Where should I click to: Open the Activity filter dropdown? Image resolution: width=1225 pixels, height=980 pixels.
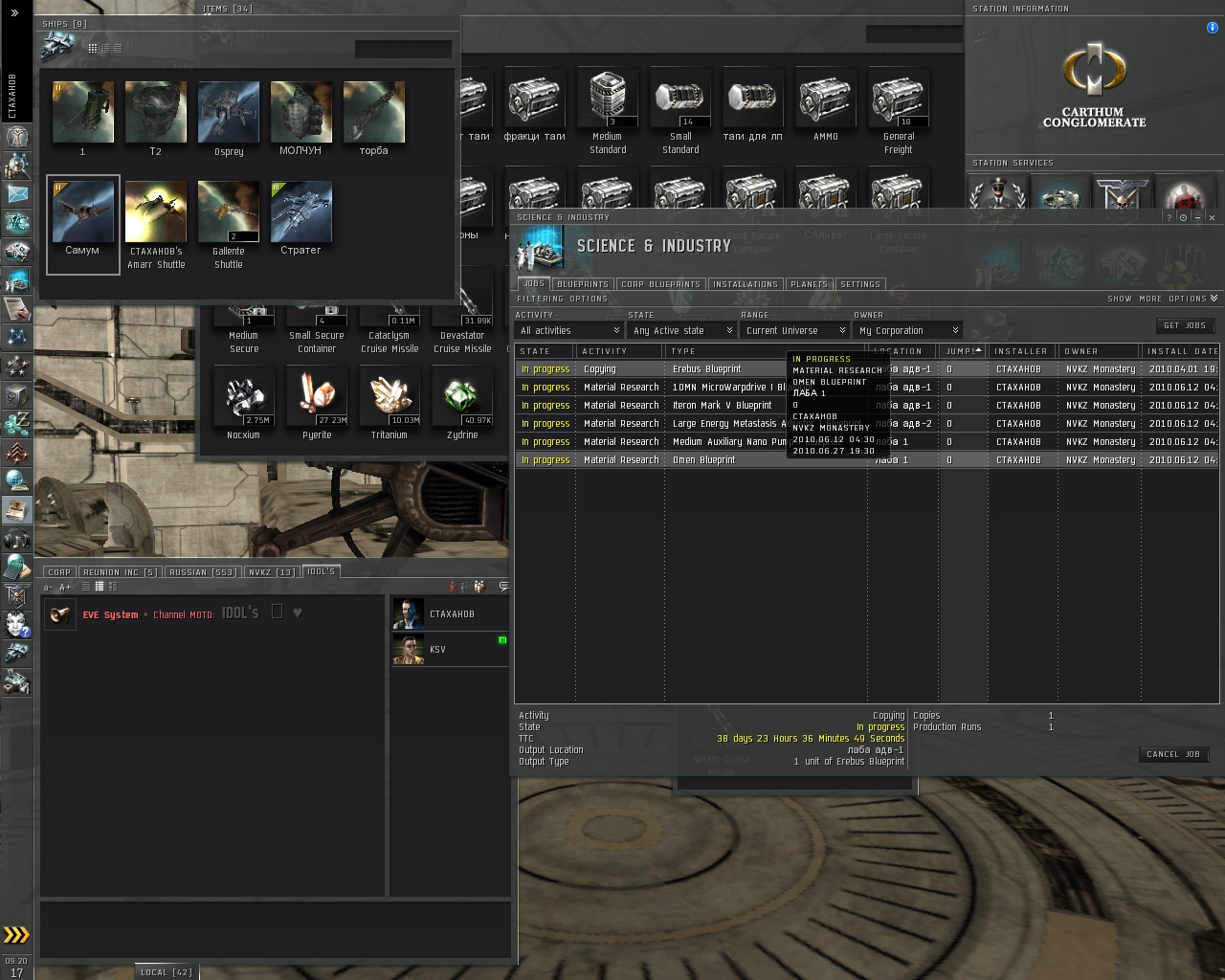pos(568,330)
